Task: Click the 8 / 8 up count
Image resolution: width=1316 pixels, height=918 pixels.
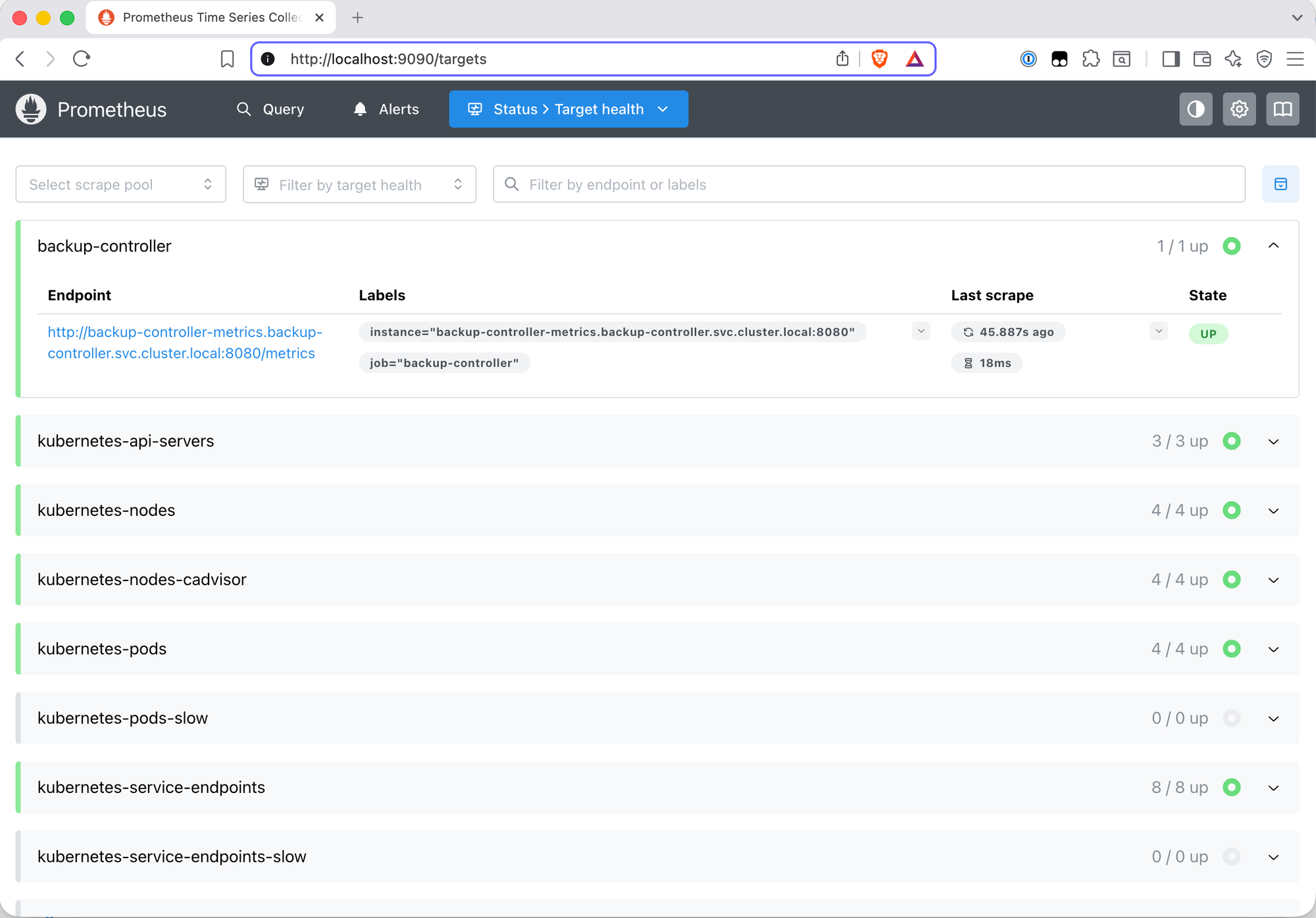Action: point(1180,787)
